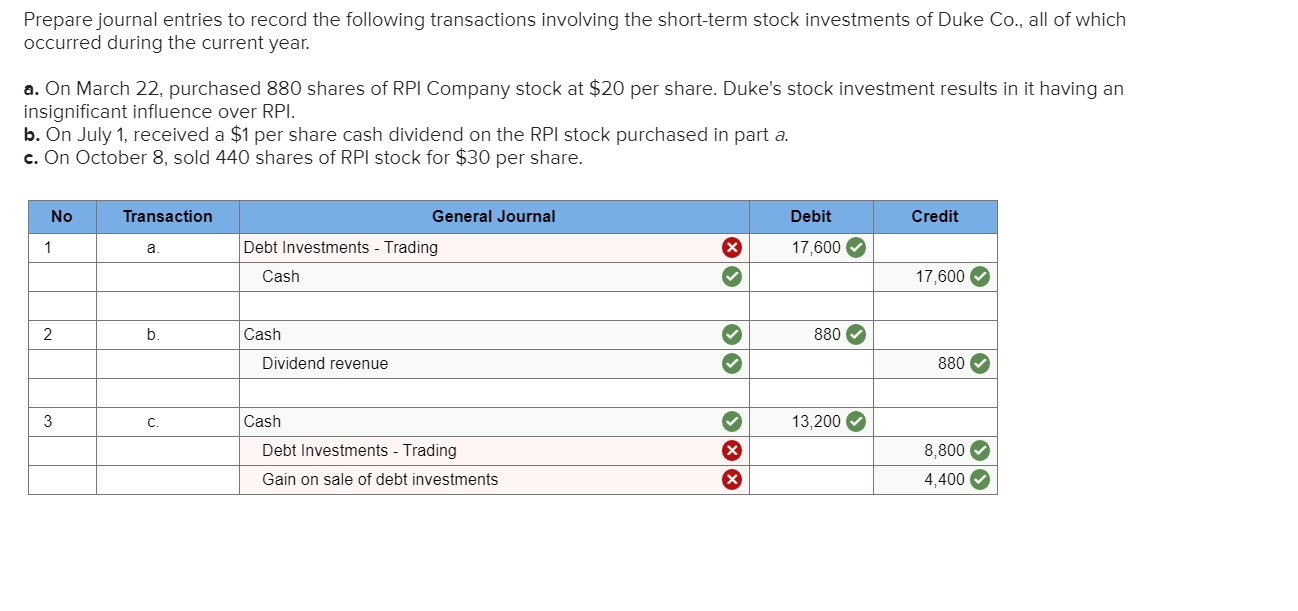The width and height of the screenshot is (1298, 611).
Task: Click the No column header
Action: 62,217
